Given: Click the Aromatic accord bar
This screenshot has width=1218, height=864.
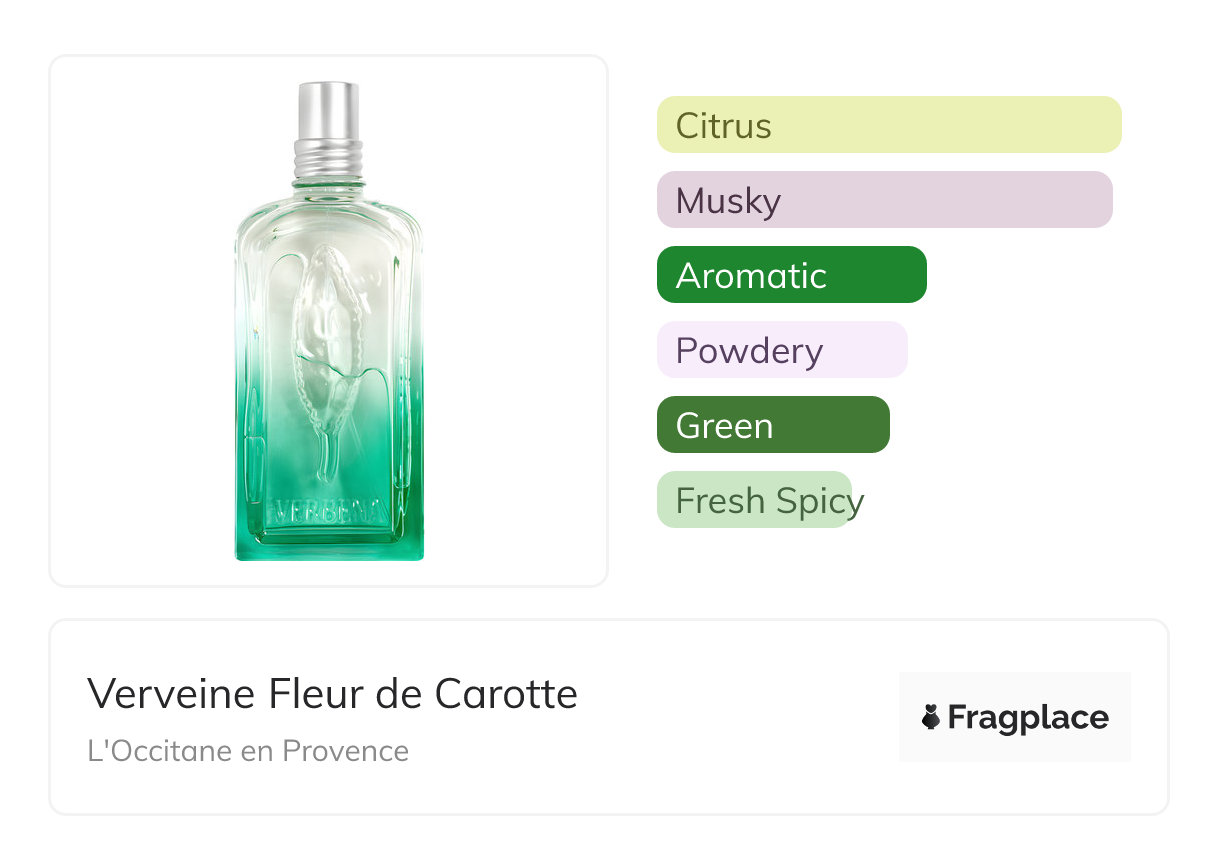Looking at the screenshot, I should (791, 275).
